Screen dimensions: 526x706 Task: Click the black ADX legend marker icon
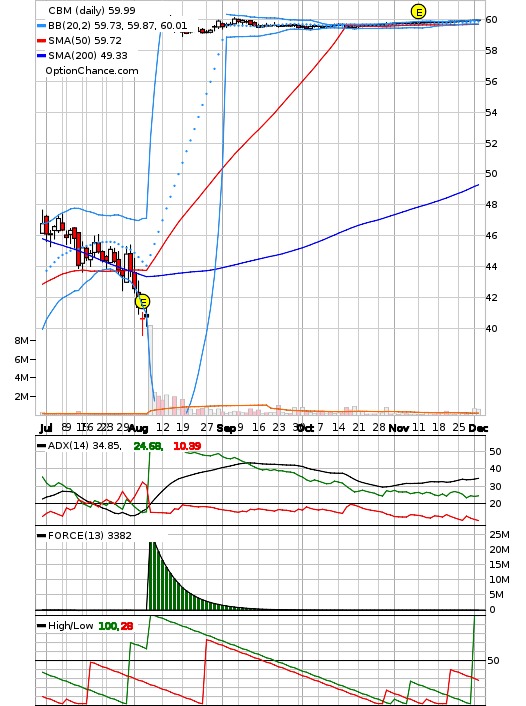click(x=41, y=446)
